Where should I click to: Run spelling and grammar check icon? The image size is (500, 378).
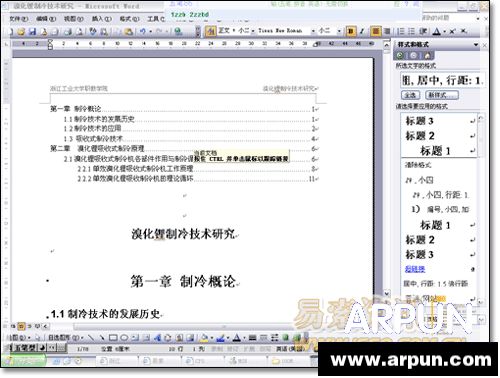[x=93, y=32]
